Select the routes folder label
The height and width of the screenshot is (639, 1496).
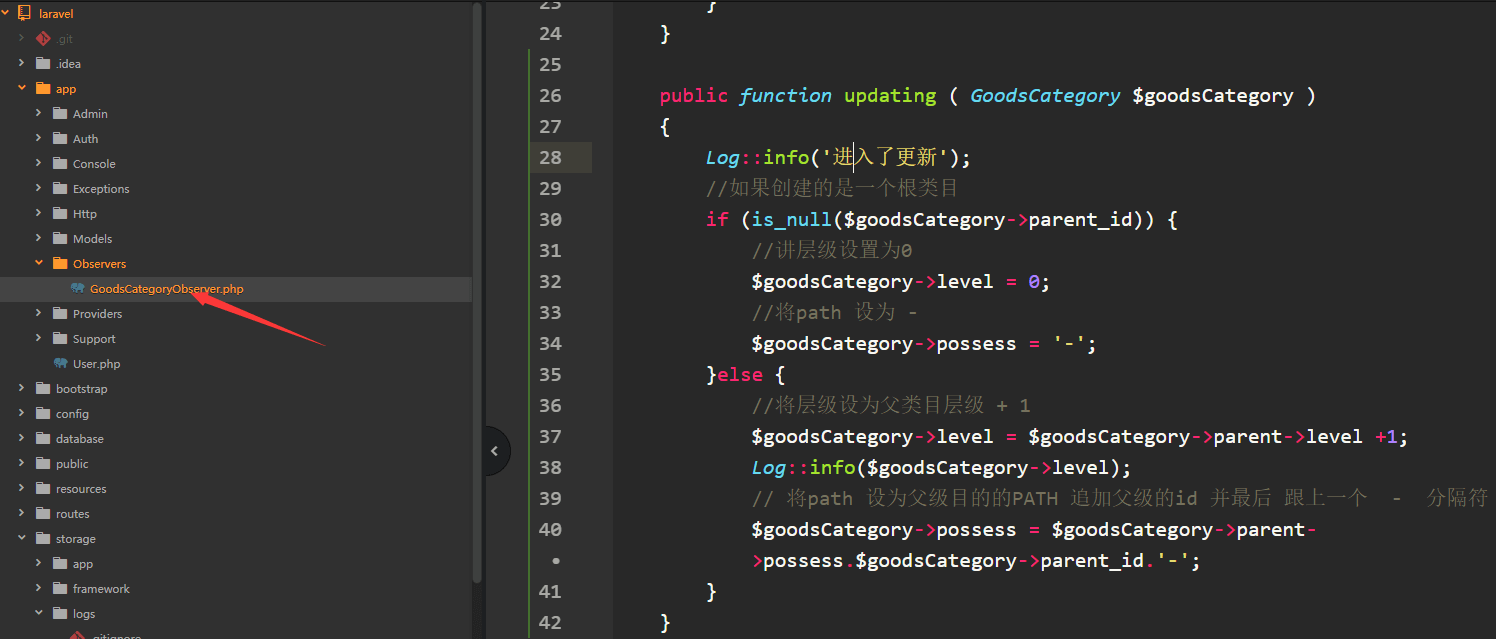(x=72, y=514)
